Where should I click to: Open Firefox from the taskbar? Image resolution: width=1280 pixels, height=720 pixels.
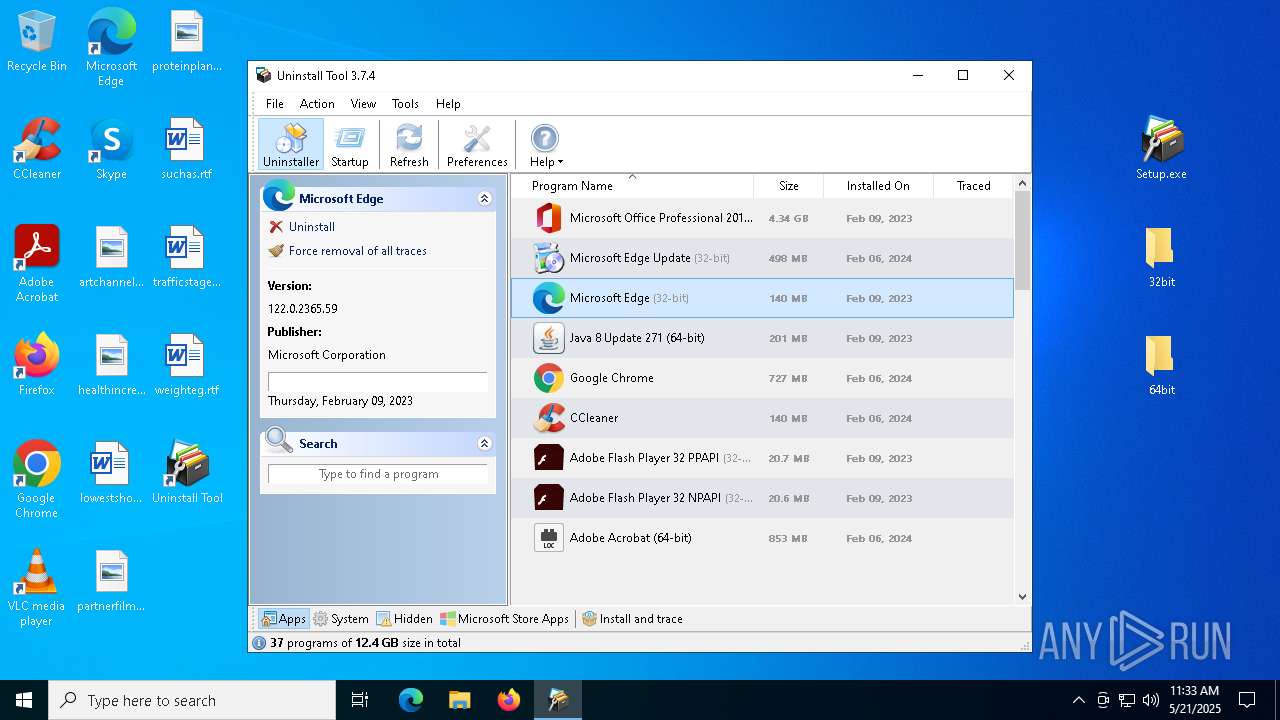(509, 700)
